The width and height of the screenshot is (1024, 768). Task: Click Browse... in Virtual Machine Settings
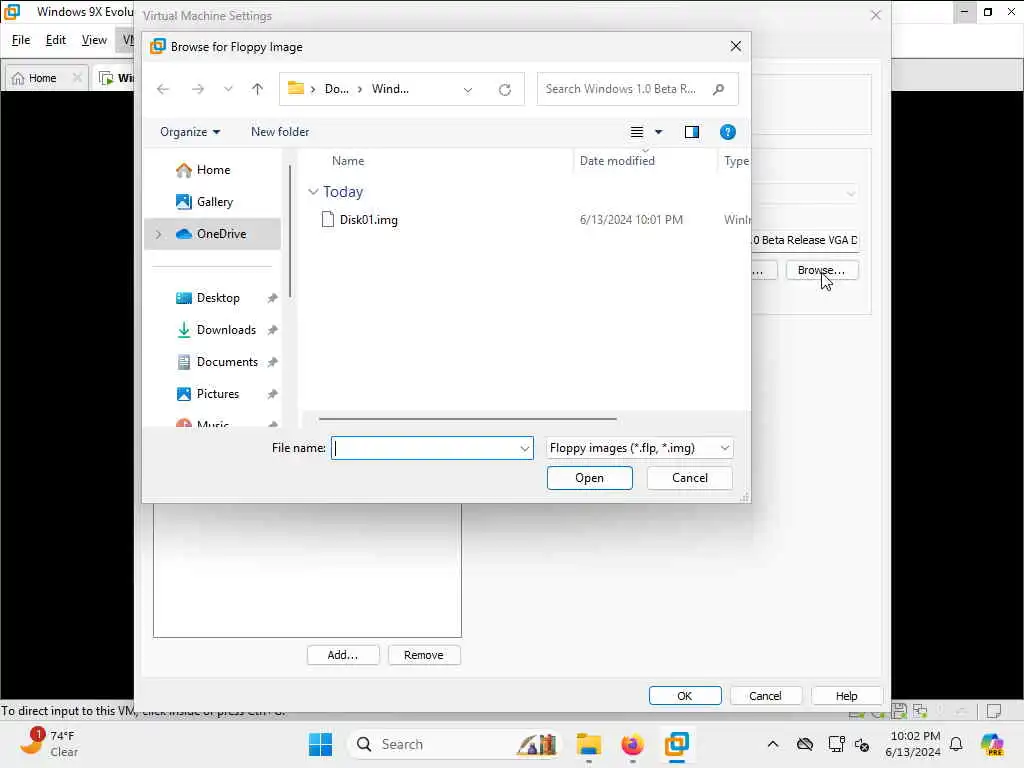(x=822, y=270)
